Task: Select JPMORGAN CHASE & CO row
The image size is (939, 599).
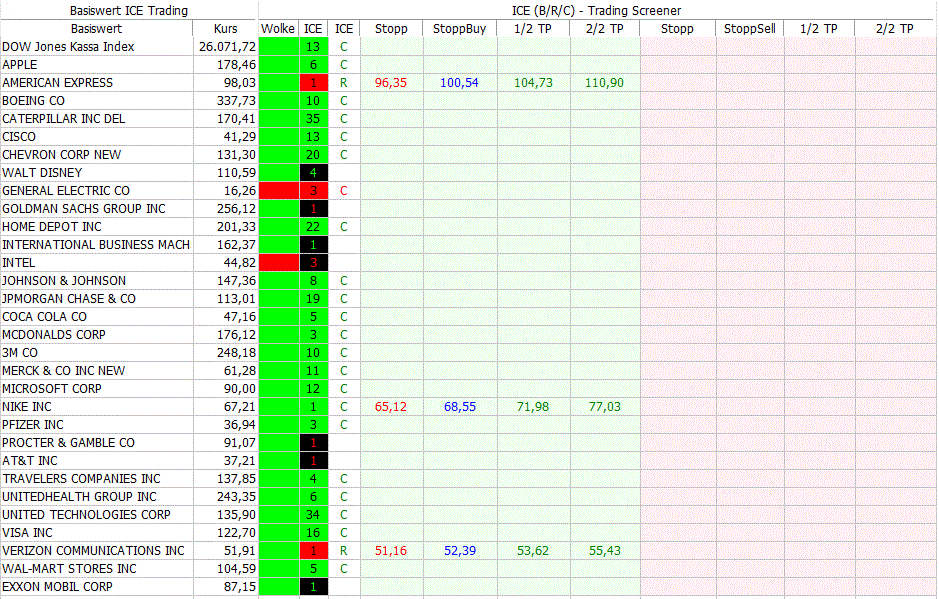Action: [69, 298]
